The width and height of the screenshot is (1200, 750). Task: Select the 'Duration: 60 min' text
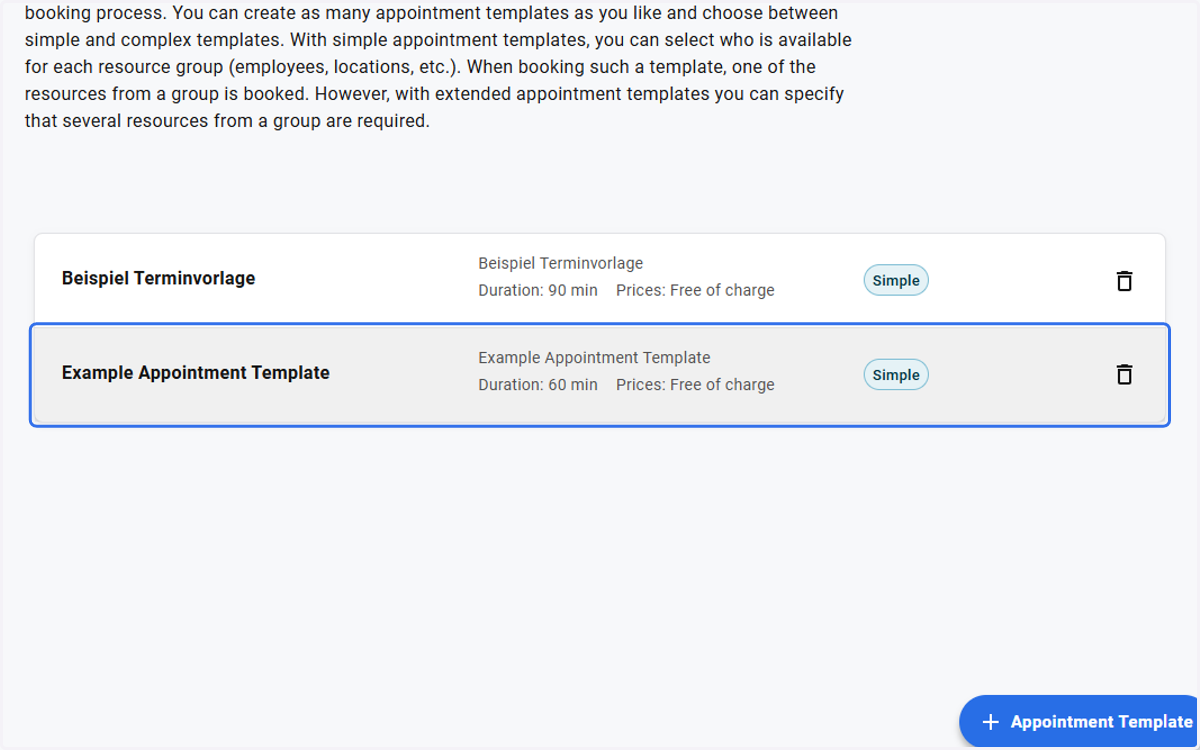pyautogui.click(x=538, y=384)
